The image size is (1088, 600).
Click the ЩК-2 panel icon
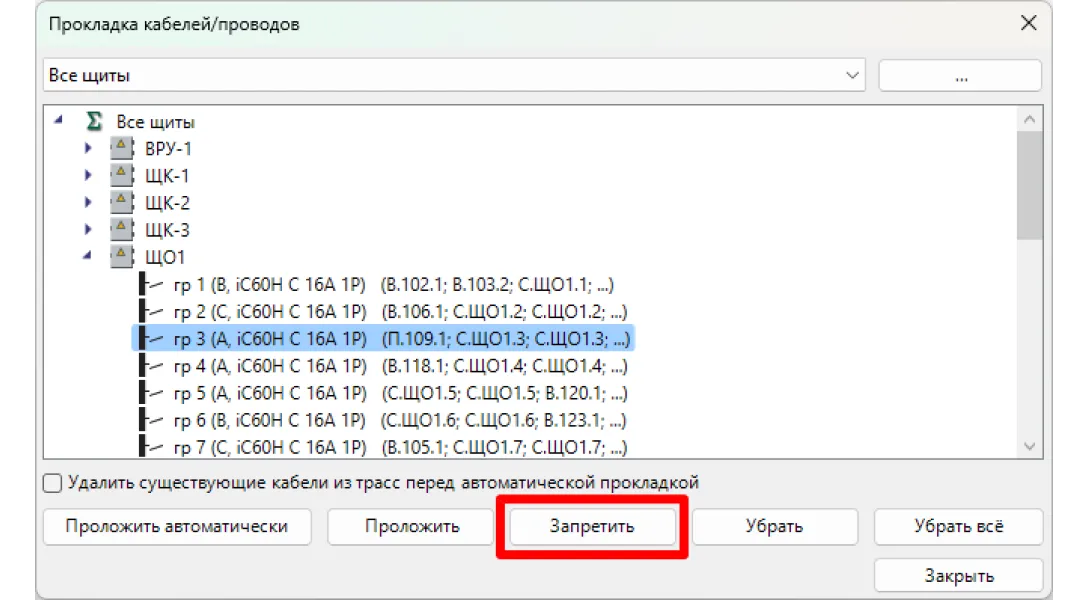[121, 203]
